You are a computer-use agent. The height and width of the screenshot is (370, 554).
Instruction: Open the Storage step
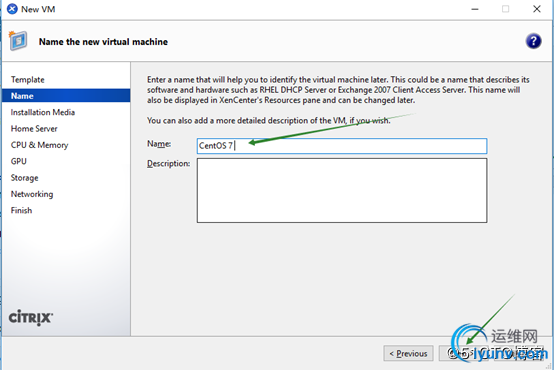[x=24, y=178]
